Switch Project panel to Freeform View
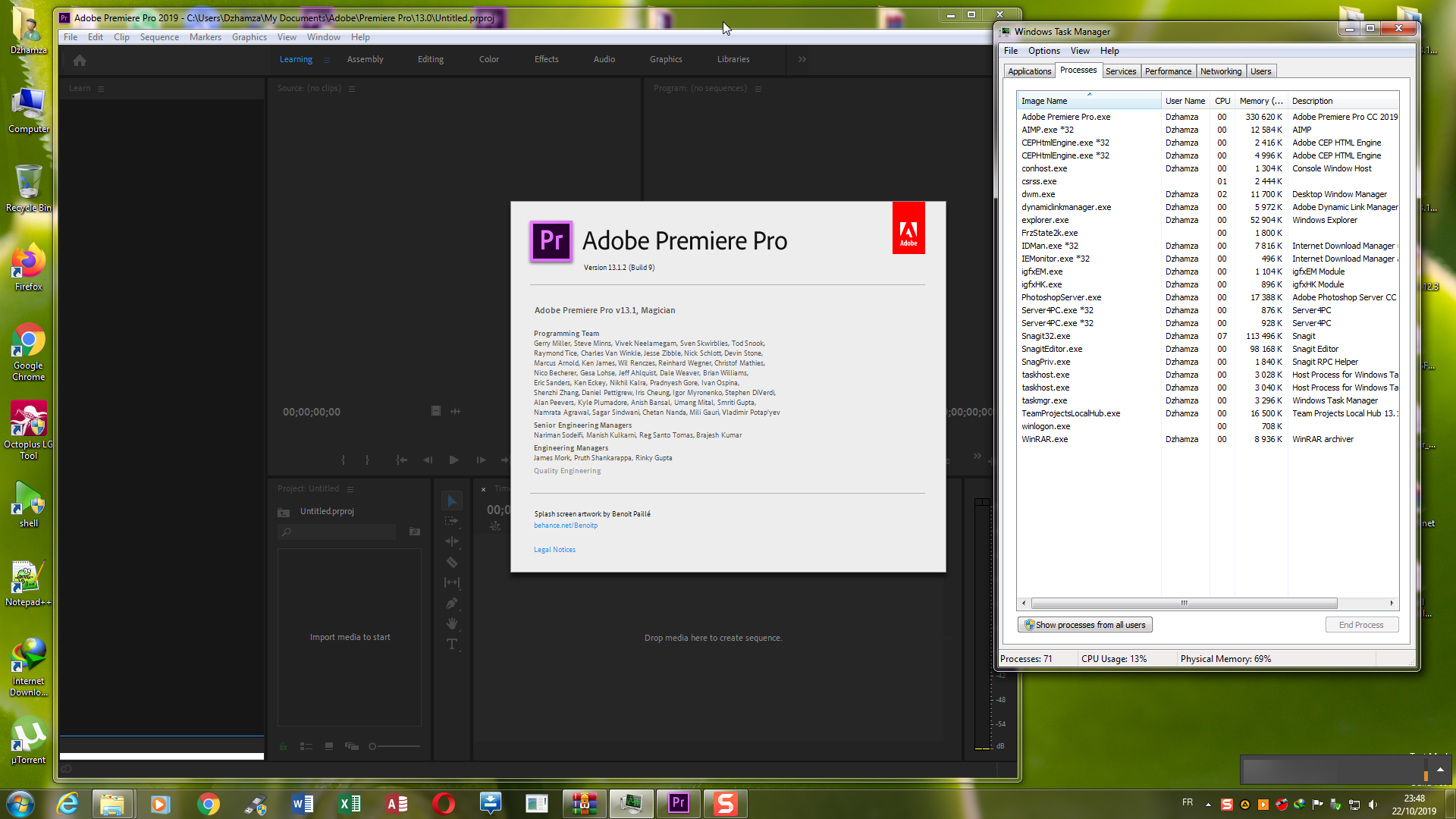This screenshot has height=819, width=1456. (x=352, y=746)
